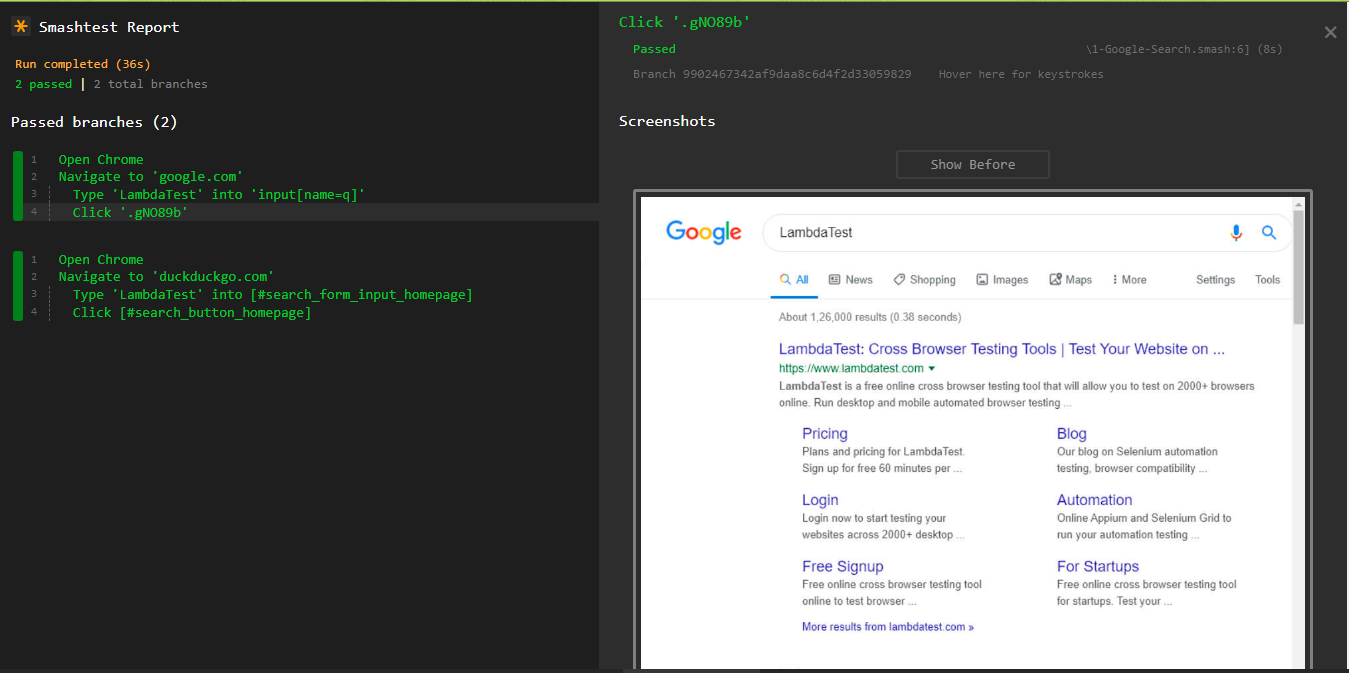This screenshot has height=673, width=1349.
Task: Open search Settings in Google results
Action: (1215, 280)
